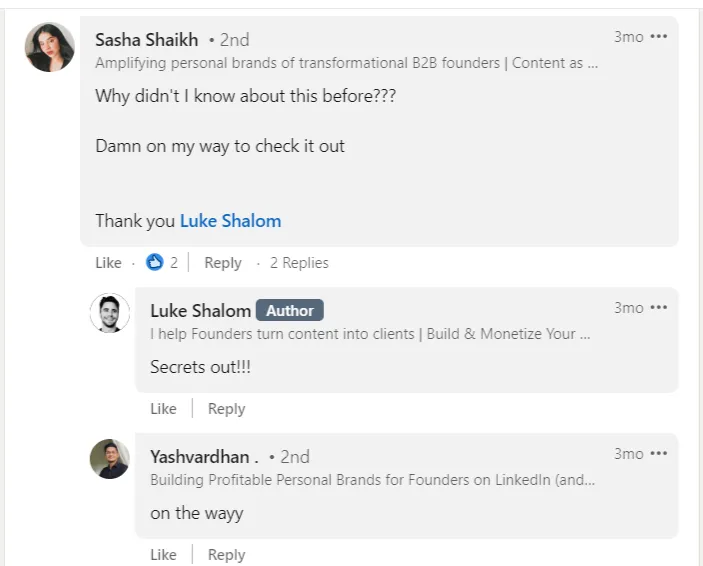Like Luke Shalom's 'Secrets out!!!' reply
Image resolution: width=703 pixels, height=566 pixels.
(163, 409)
